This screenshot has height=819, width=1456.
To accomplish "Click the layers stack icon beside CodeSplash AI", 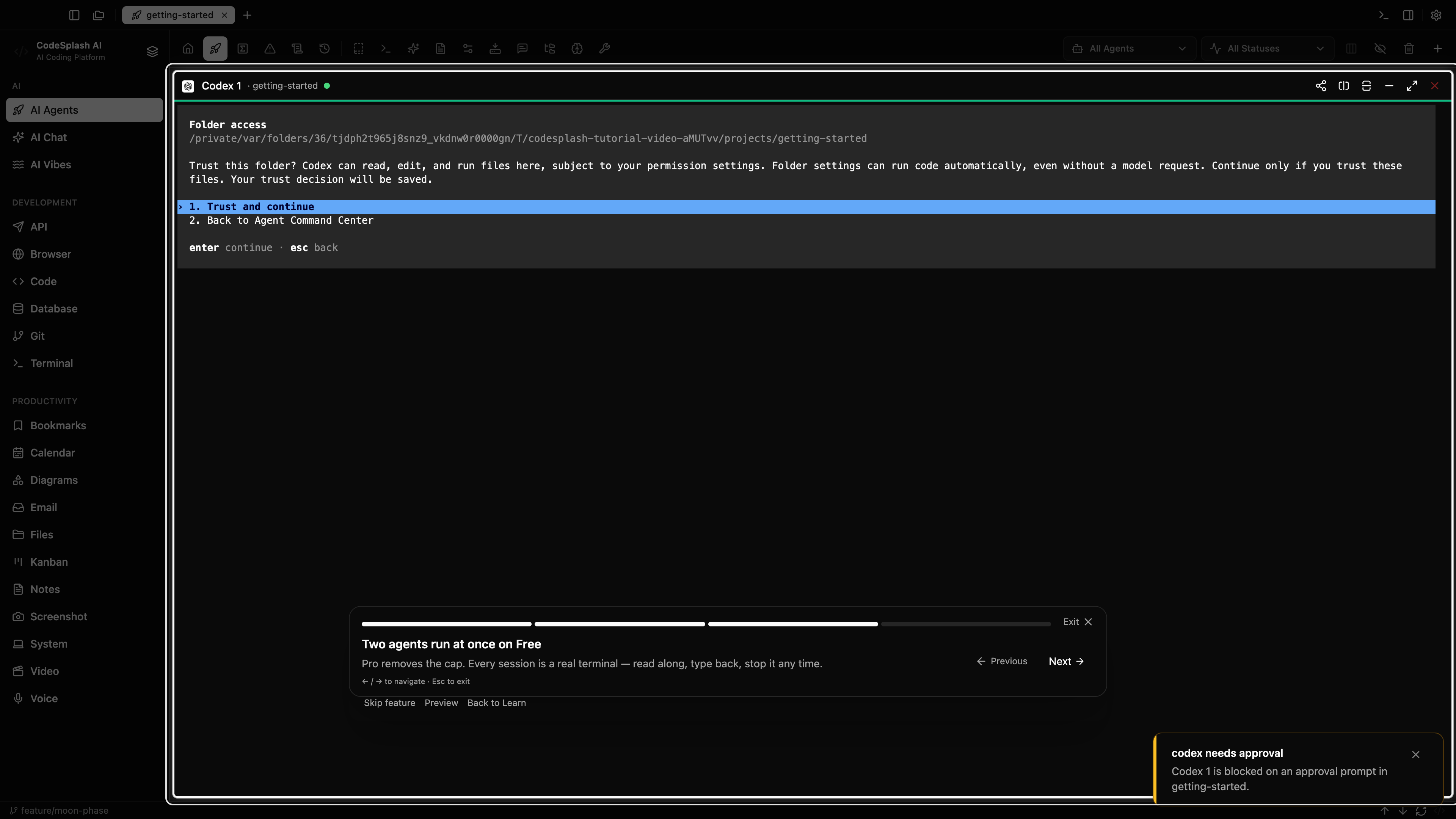I will pyautogui.click(x=152, y=52).
